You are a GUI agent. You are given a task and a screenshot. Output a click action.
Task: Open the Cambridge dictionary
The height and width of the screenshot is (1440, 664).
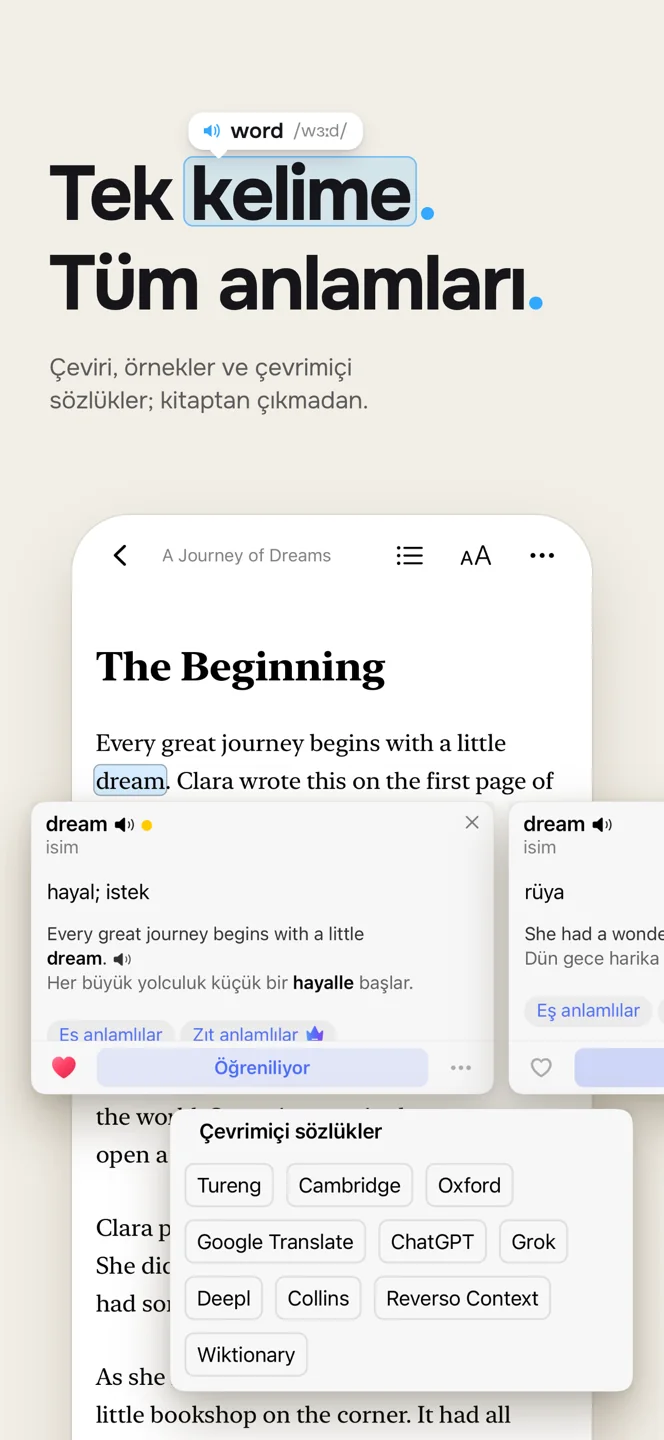(349, 1185)
